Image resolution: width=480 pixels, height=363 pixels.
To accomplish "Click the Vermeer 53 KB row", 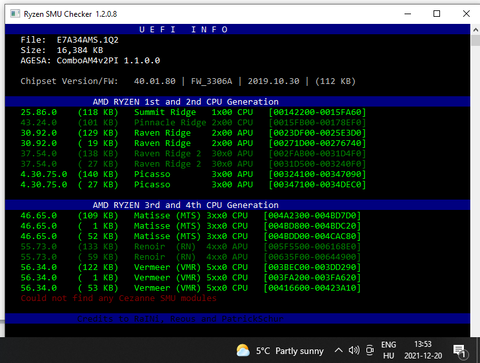I will [191, 288].
